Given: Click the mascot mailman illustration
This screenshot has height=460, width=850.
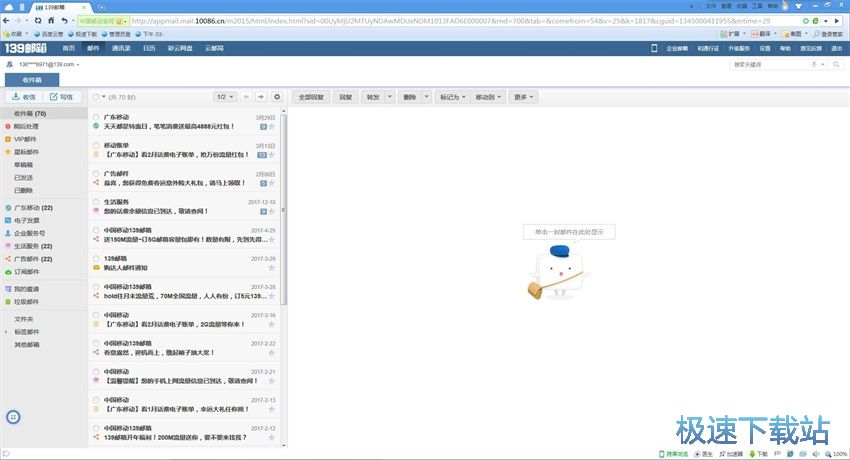Looking at the screenshot, I should tap(557, 273).
